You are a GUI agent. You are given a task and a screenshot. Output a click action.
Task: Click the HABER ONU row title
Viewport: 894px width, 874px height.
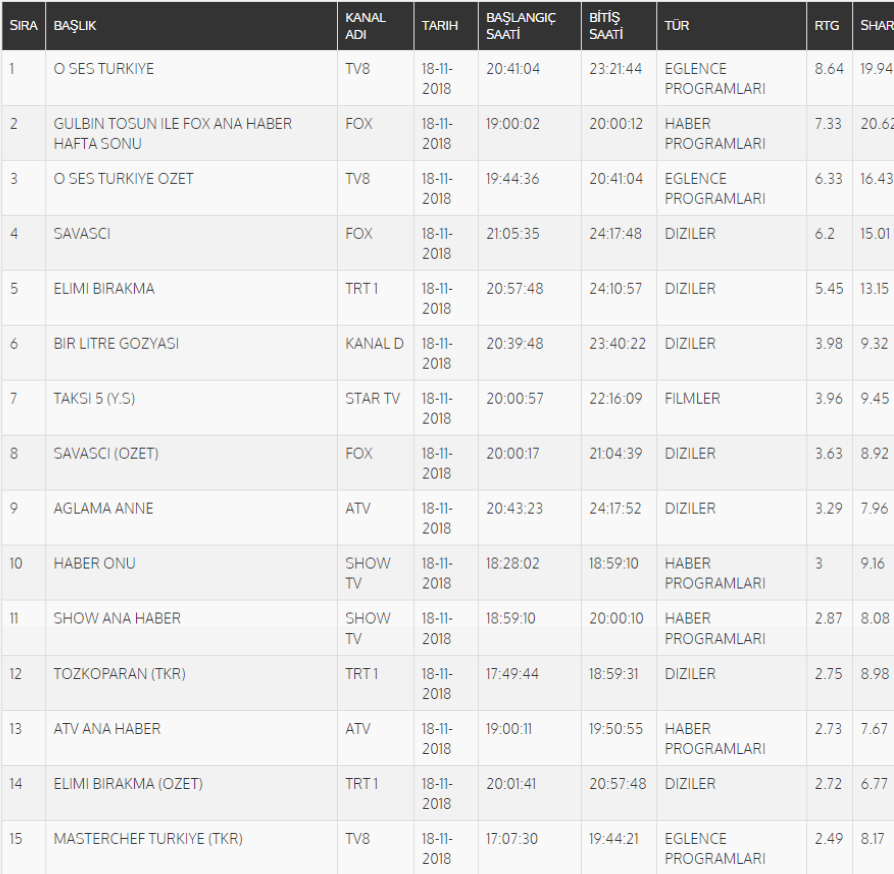[x=95, y=564]
